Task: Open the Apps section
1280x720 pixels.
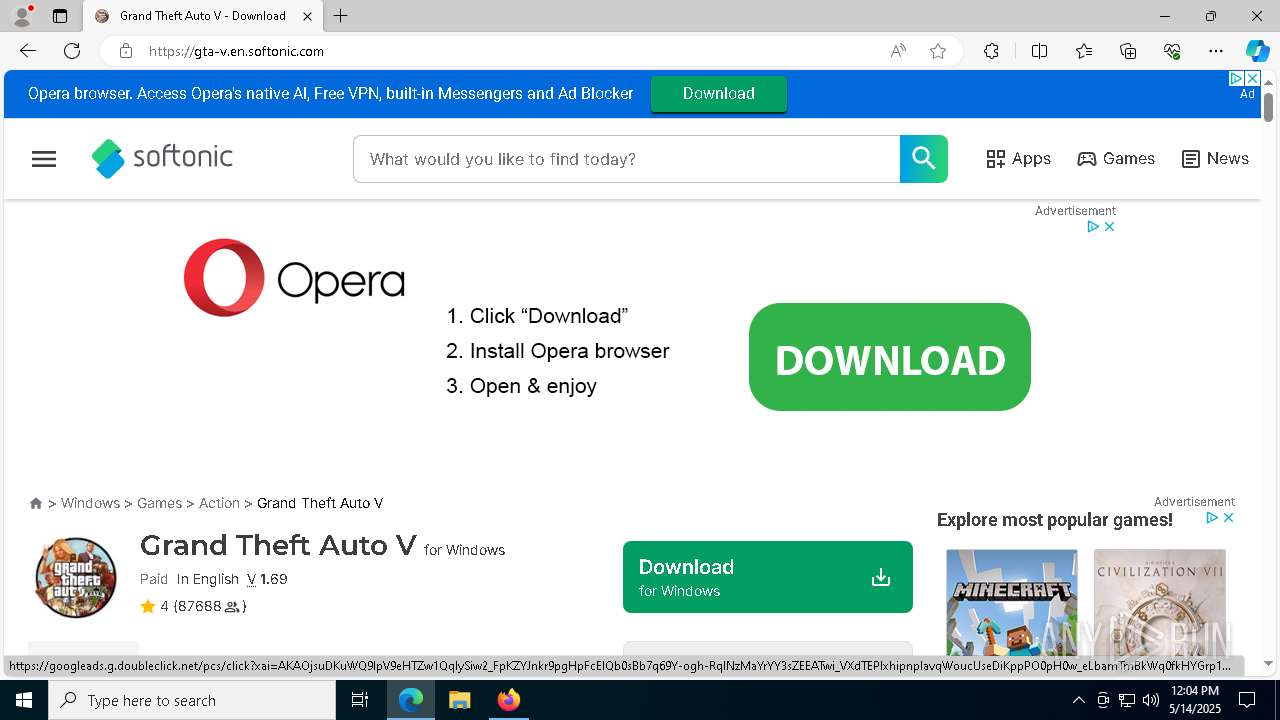Action: click(1018, 159)
